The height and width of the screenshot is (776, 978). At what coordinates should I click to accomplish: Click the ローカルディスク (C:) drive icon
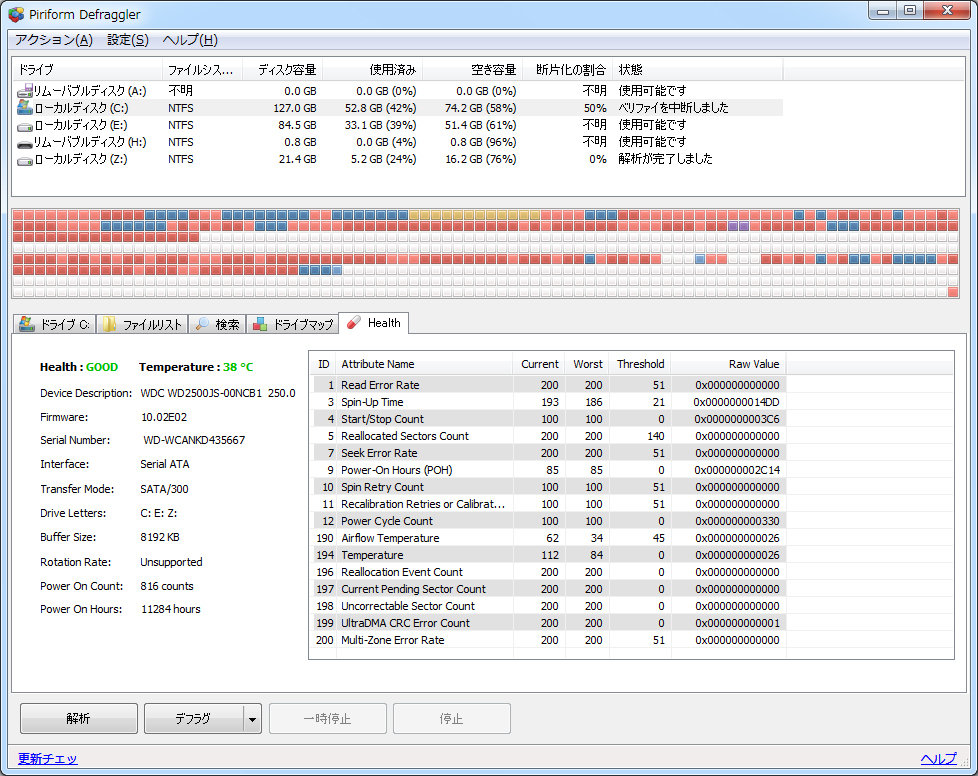coord(25,107)
